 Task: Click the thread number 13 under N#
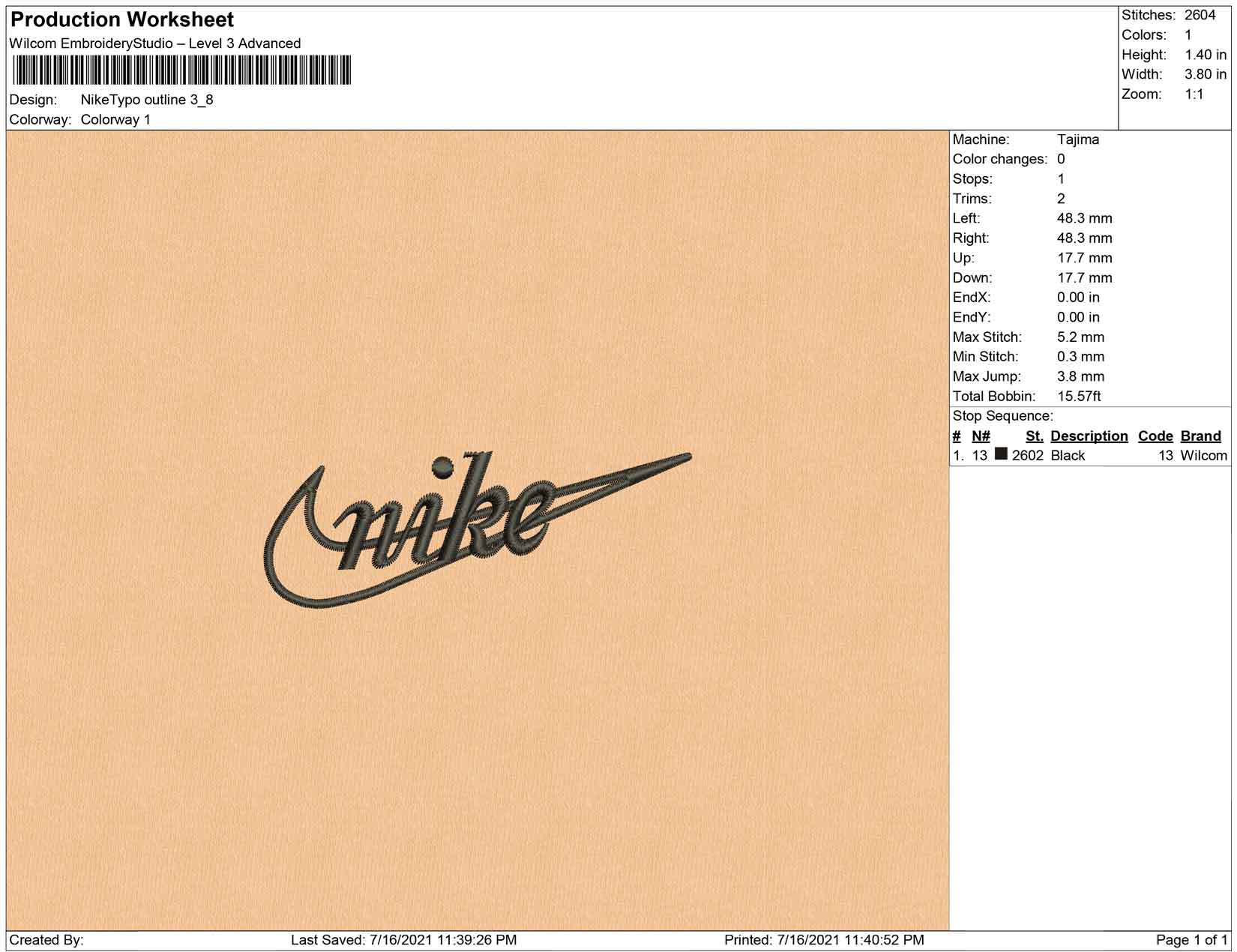(980, 456)
